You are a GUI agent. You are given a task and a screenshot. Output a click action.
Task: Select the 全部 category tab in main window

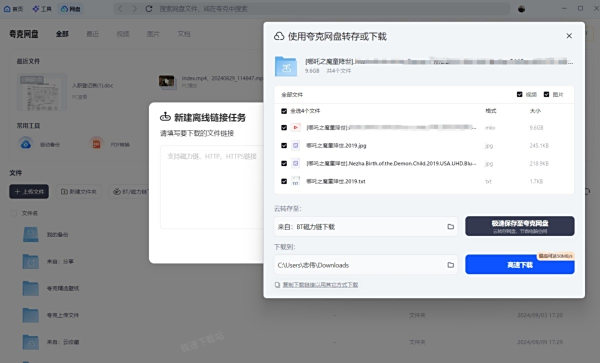(62, 34)
